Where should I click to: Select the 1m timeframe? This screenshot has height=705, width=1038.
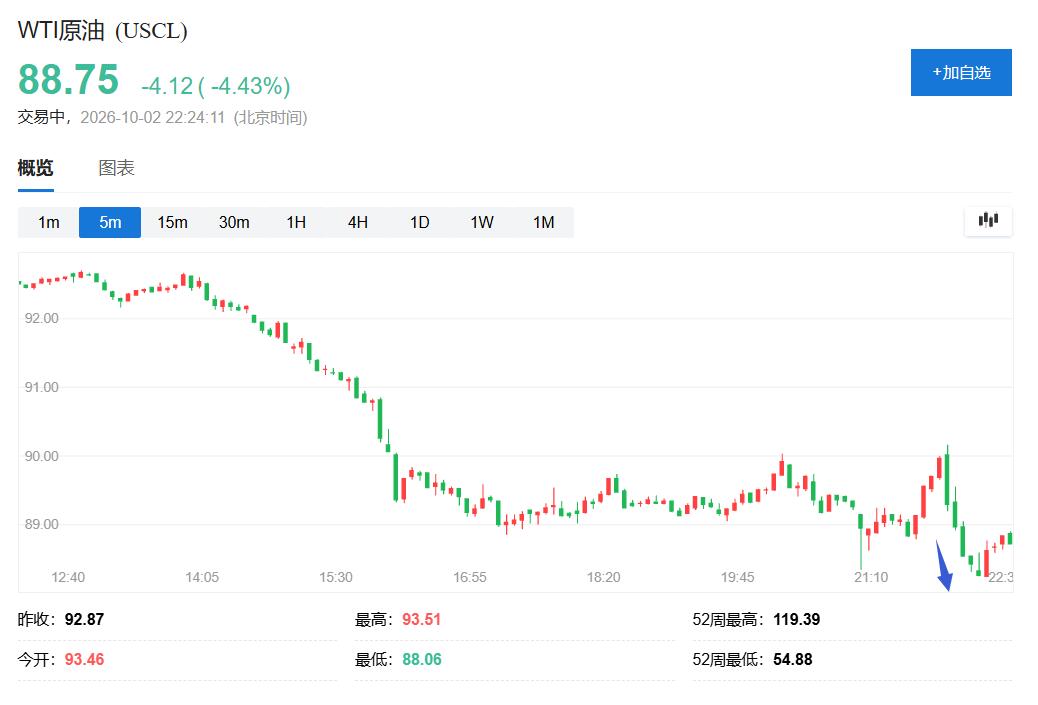[48, 222]
